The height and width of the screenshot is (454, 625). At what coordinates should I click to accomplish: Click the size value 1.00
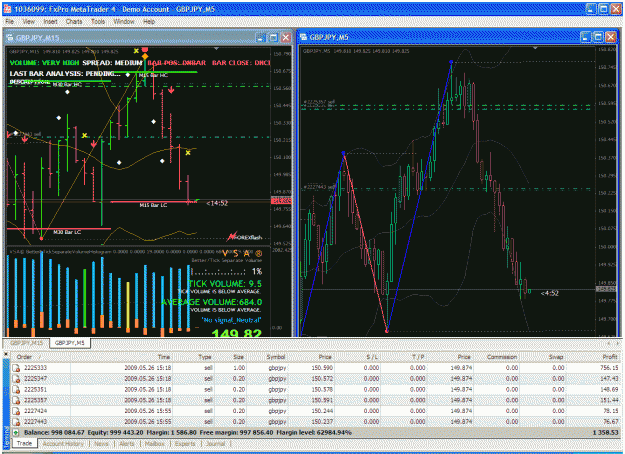point(239,368)
